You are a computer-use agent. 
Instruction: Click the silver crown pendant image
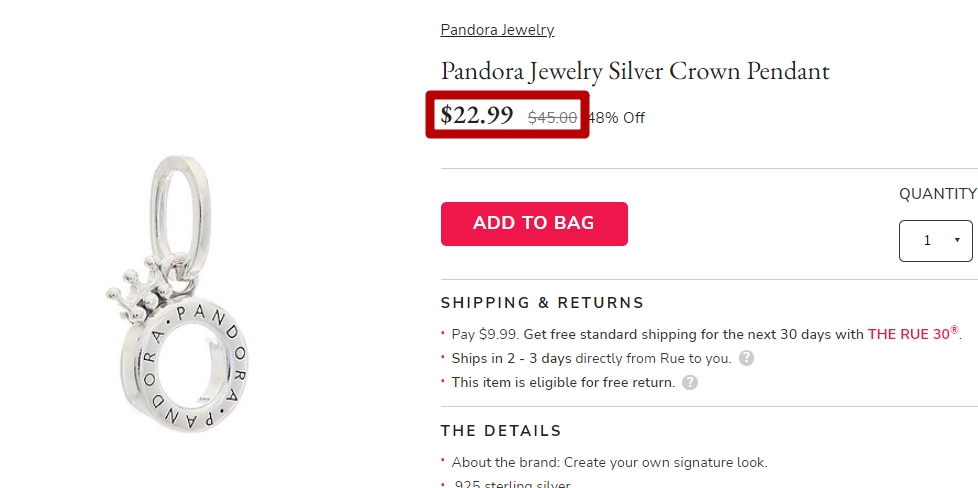click(x=177, y=292)
